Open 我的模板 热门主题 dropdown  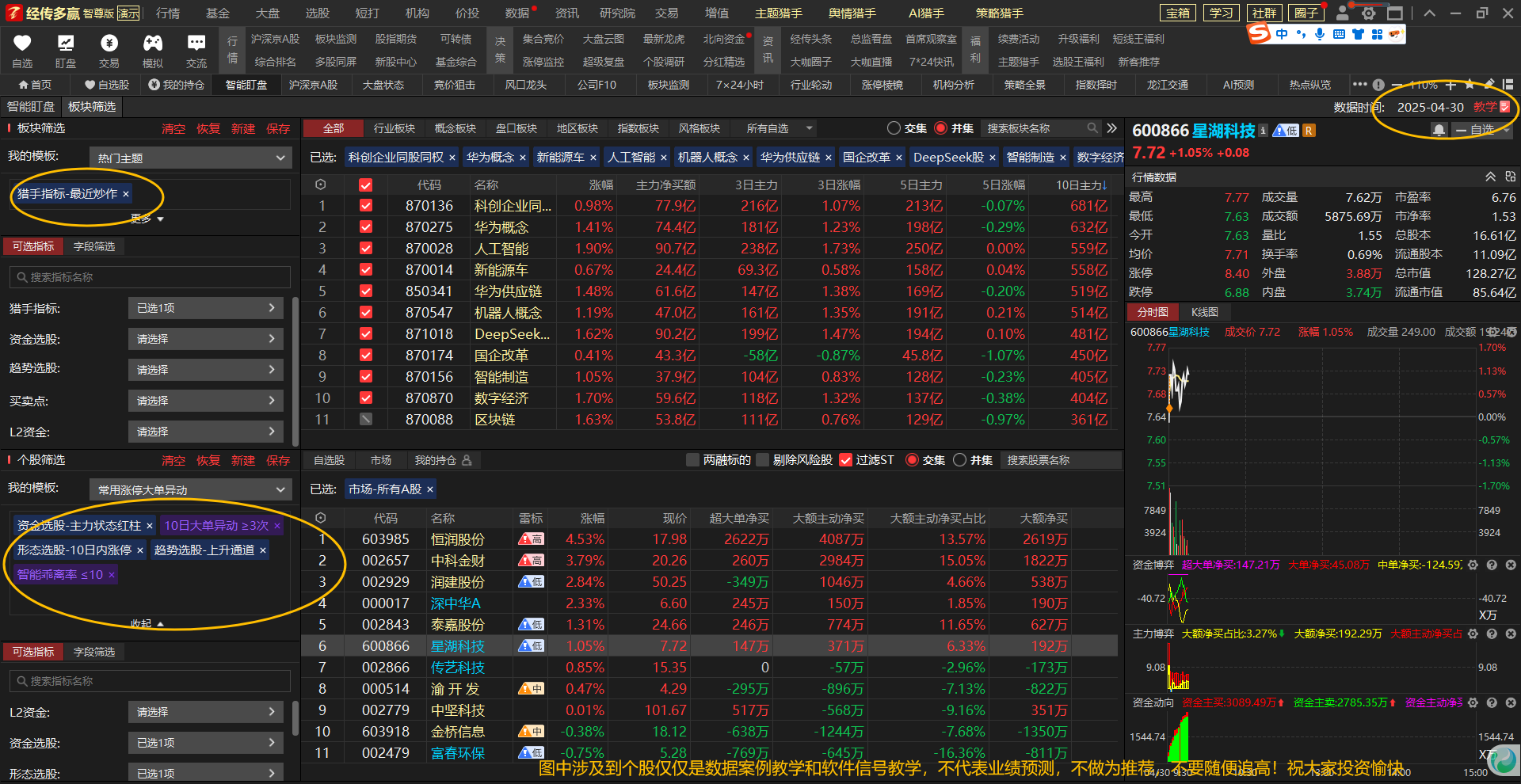pos(190,158)
